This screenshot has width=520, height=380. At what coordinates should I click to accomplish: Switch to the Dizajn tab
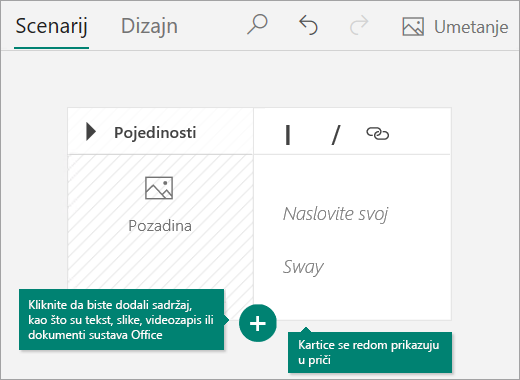pos(149,26)
